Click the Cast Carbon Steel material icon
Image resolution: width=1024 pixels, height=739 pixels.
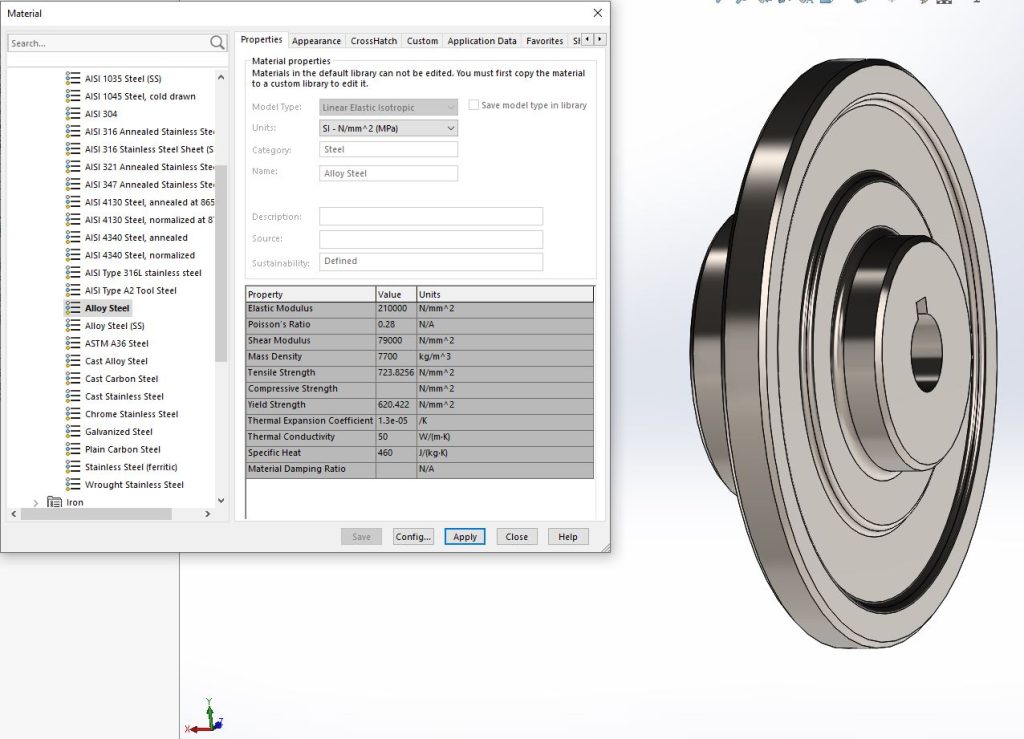coord(73,379)
